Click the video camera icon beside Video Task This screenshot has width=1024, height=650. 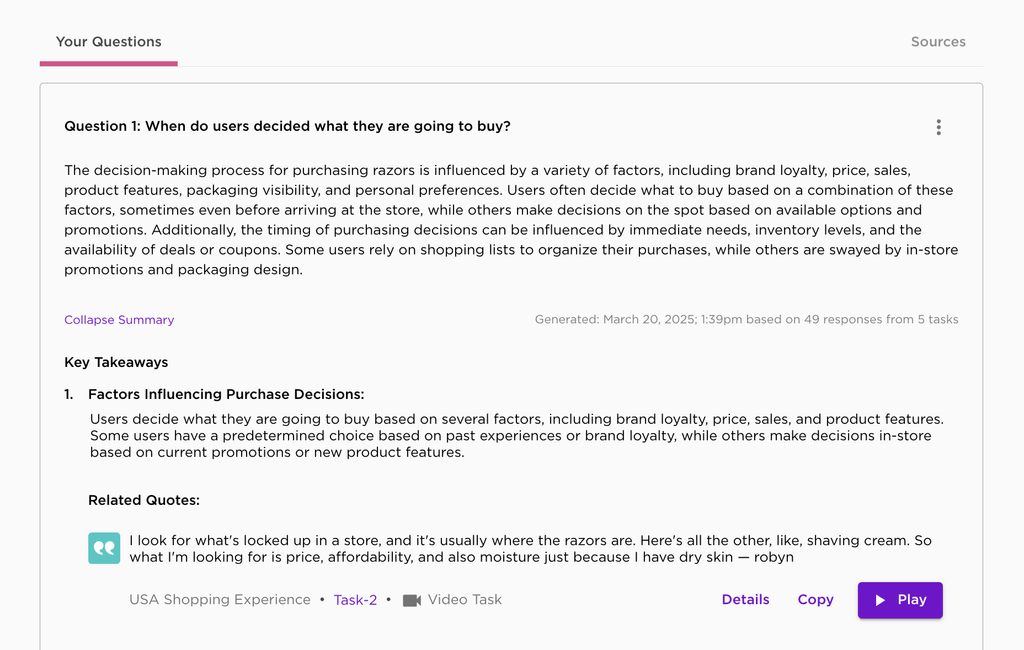click(411, 600)
